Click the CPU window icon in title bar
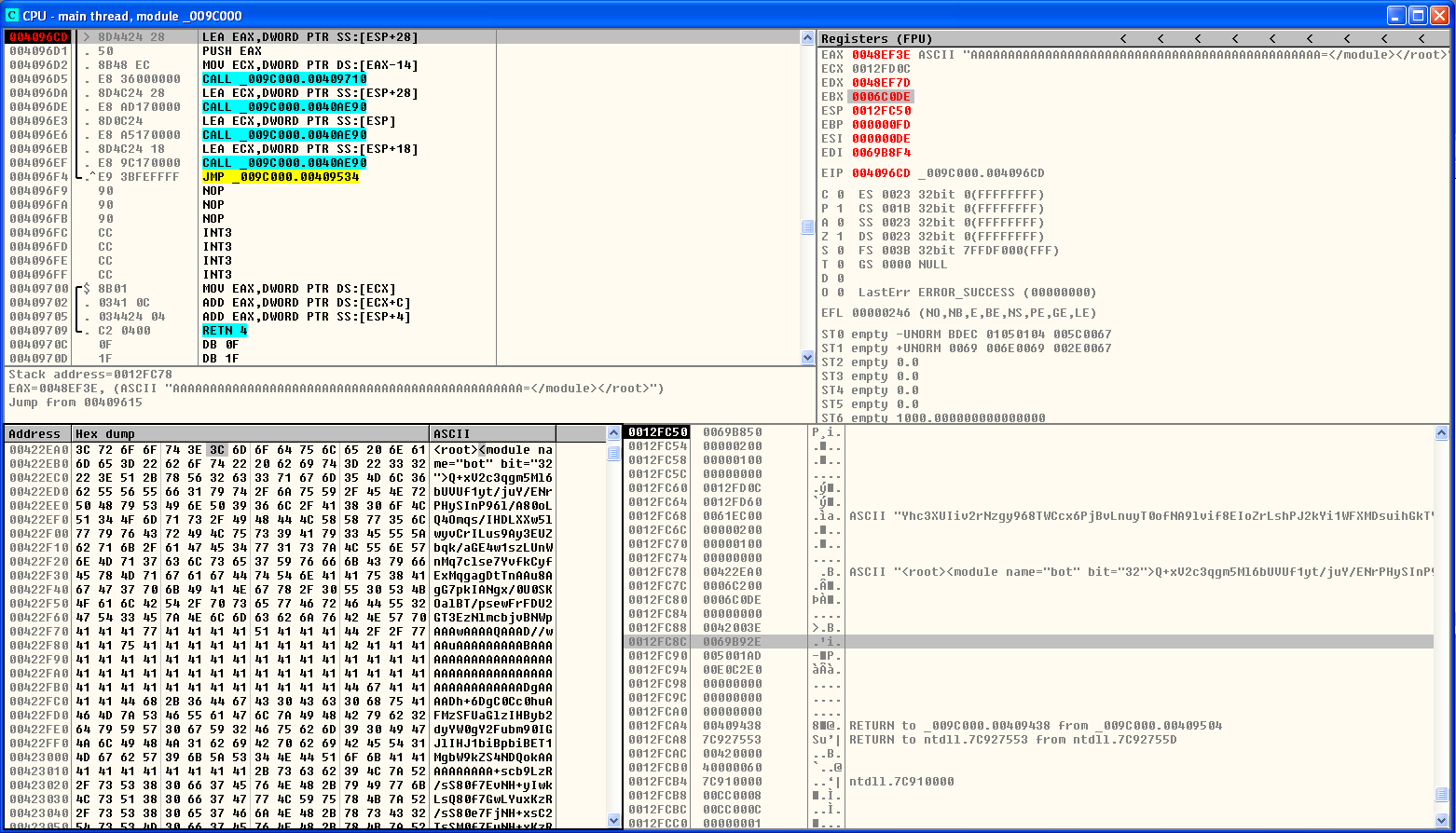 point(12,15)
